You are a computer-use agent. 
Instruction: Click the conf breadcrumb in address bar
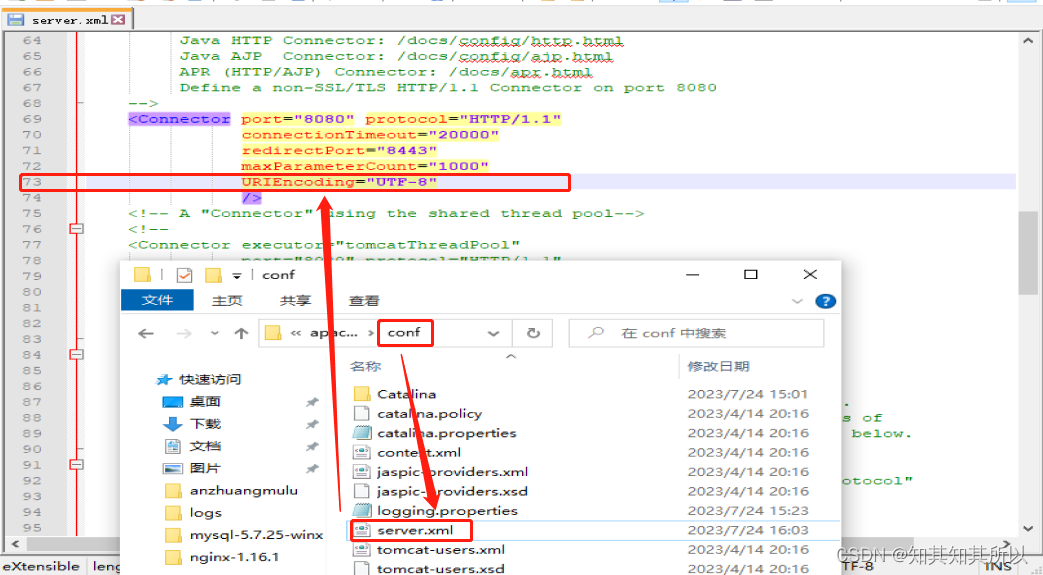404,332
